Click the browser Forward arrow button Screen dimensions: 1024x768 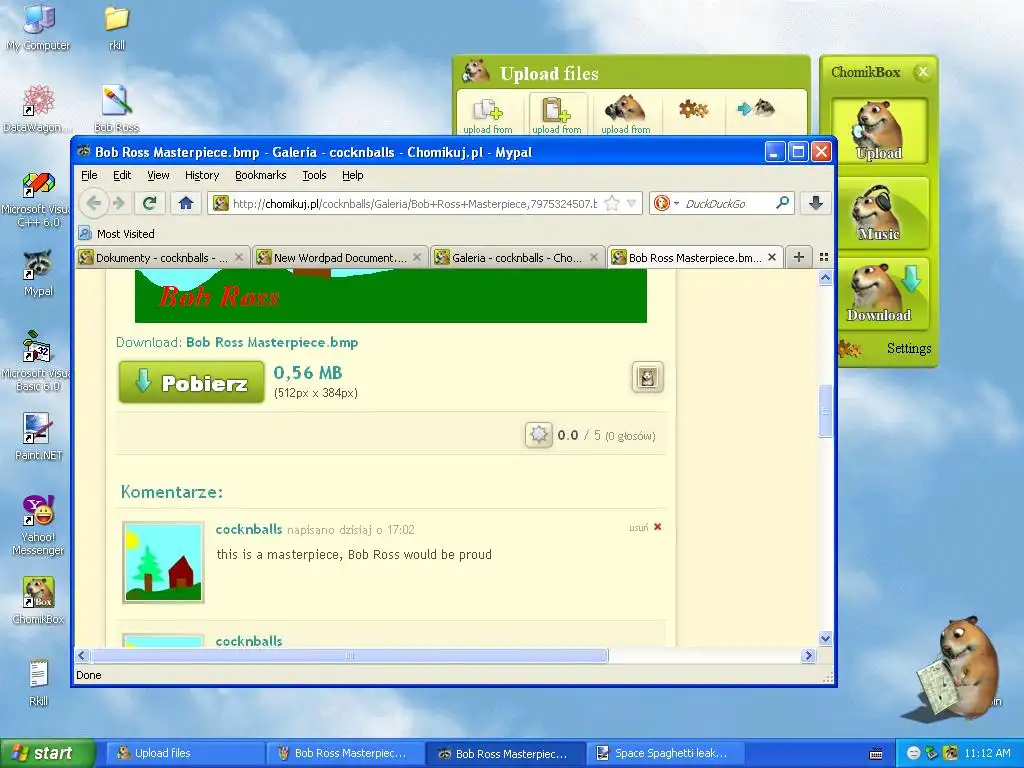tap(119, 203)
